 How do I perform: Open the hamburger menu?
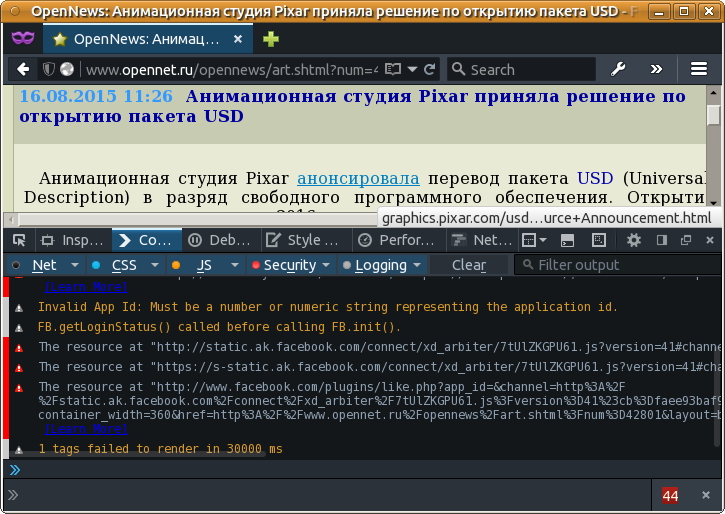(x=699, y=69)
